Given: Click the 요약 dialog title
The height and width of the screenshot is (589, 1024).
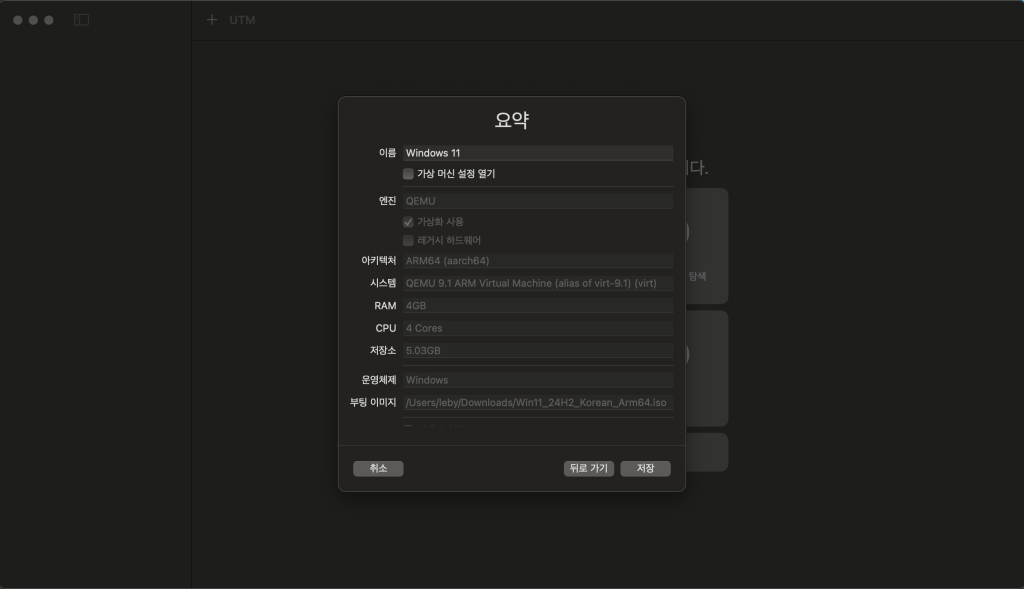Looking at the screenshot, I should (x=512, y=120).
